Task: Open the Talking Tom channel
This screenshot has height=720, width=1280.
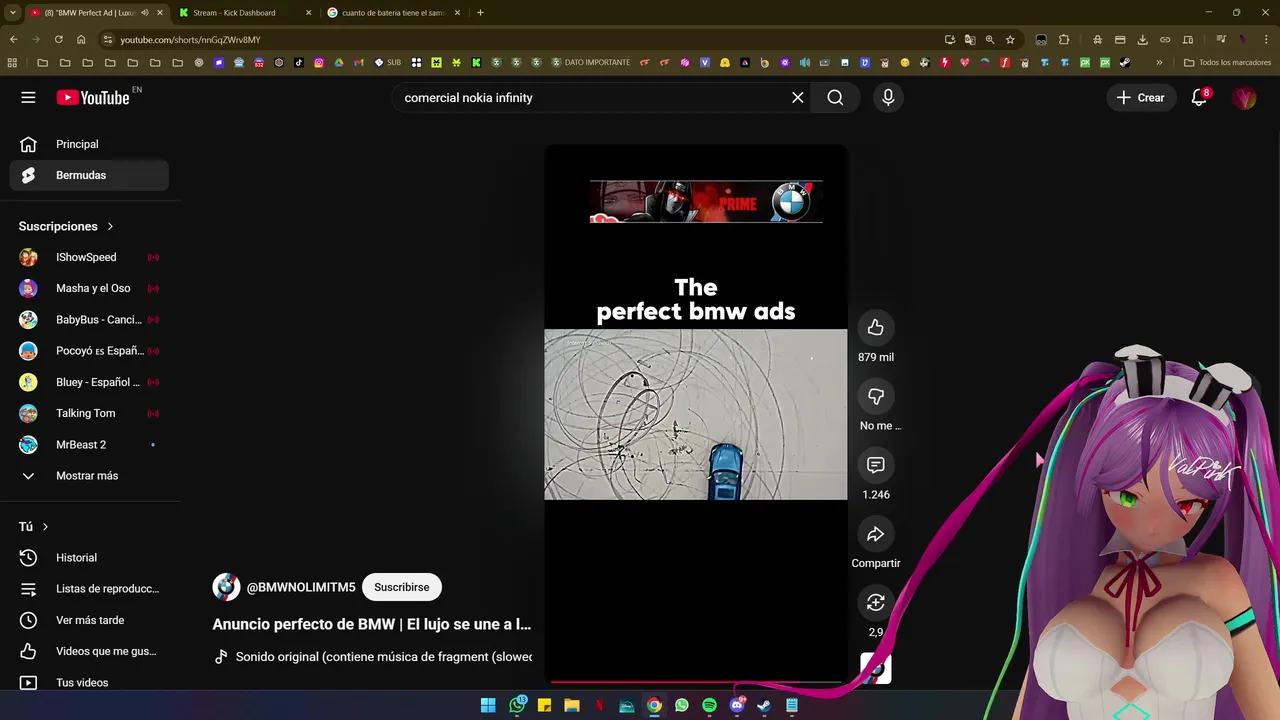Action: click(89, 413)
